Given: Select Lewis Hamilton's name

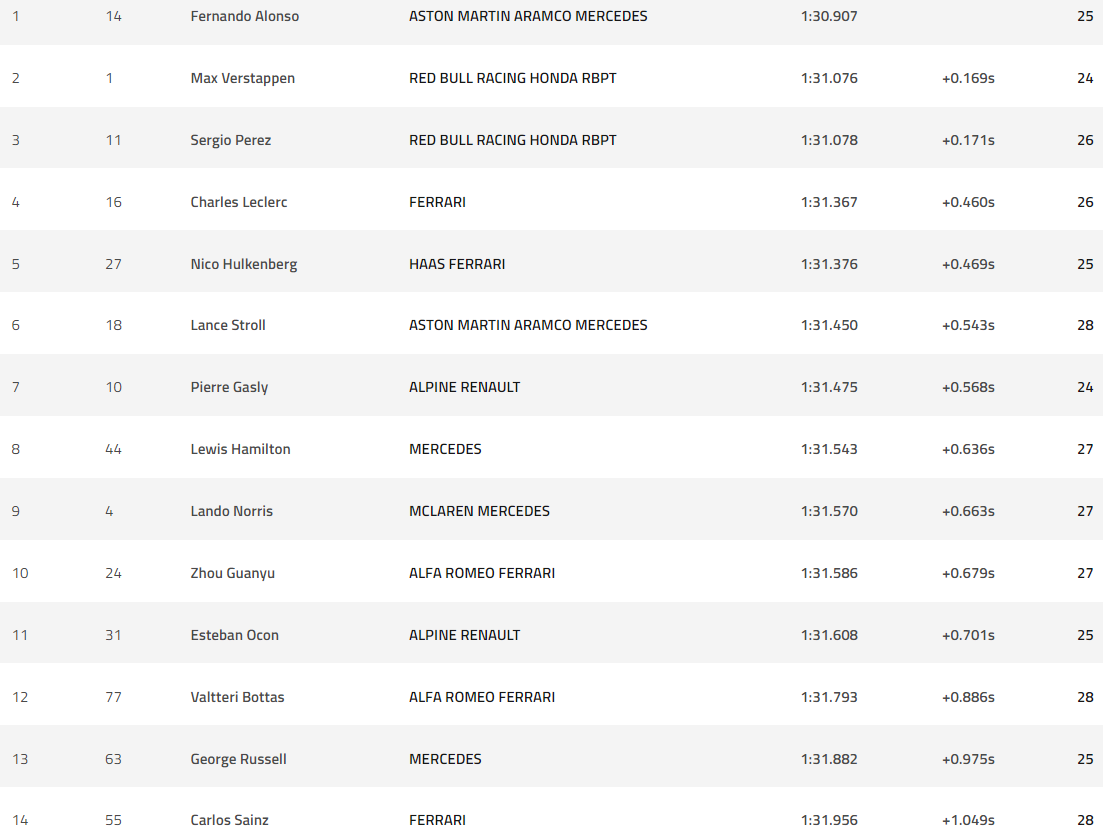Looking at the screenshot, I should coord(240,449).
